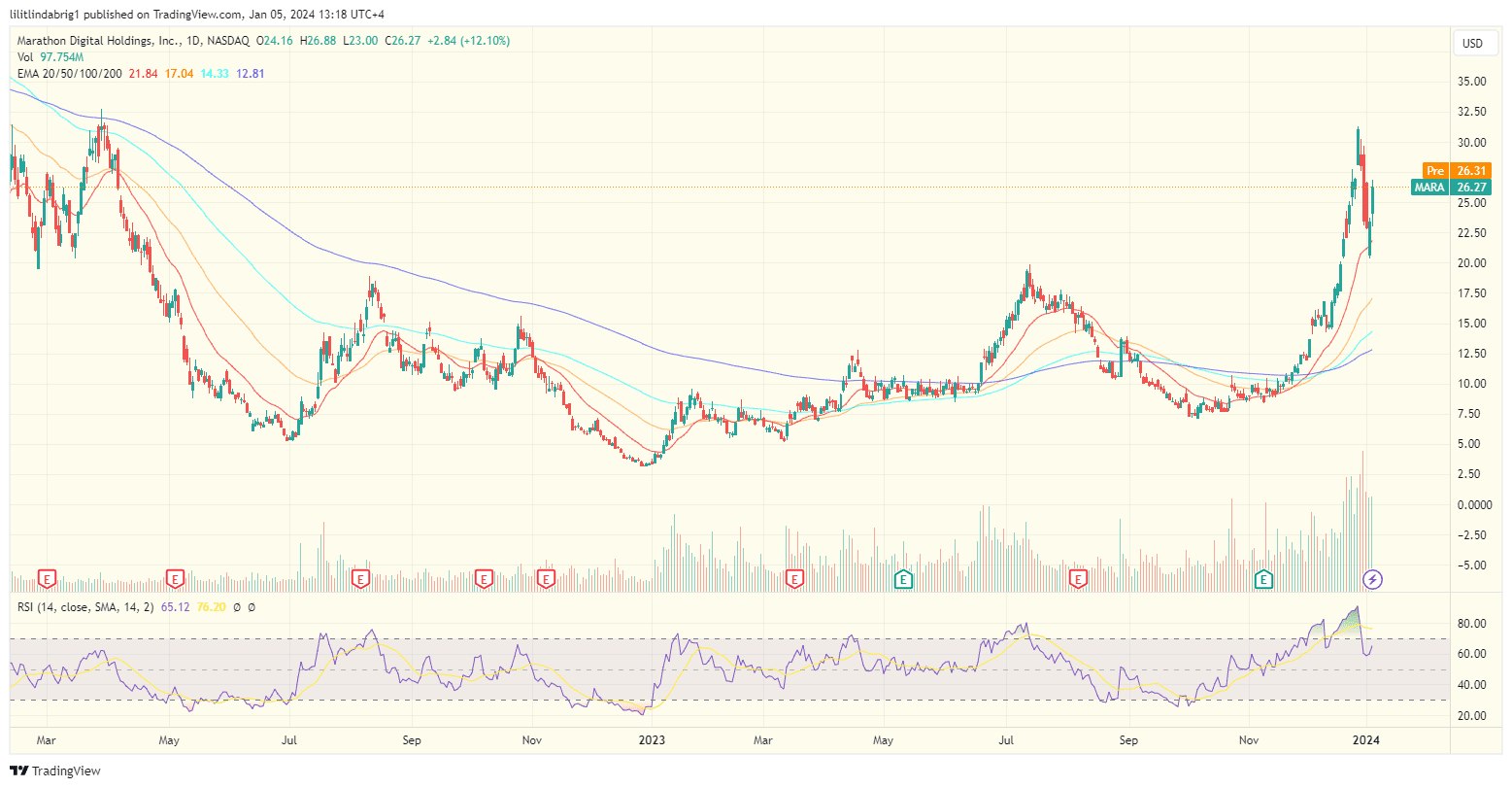Click the red earnings marker near March 2023
This screenshot has width=1512, height=788.
(x=794, y=579)
